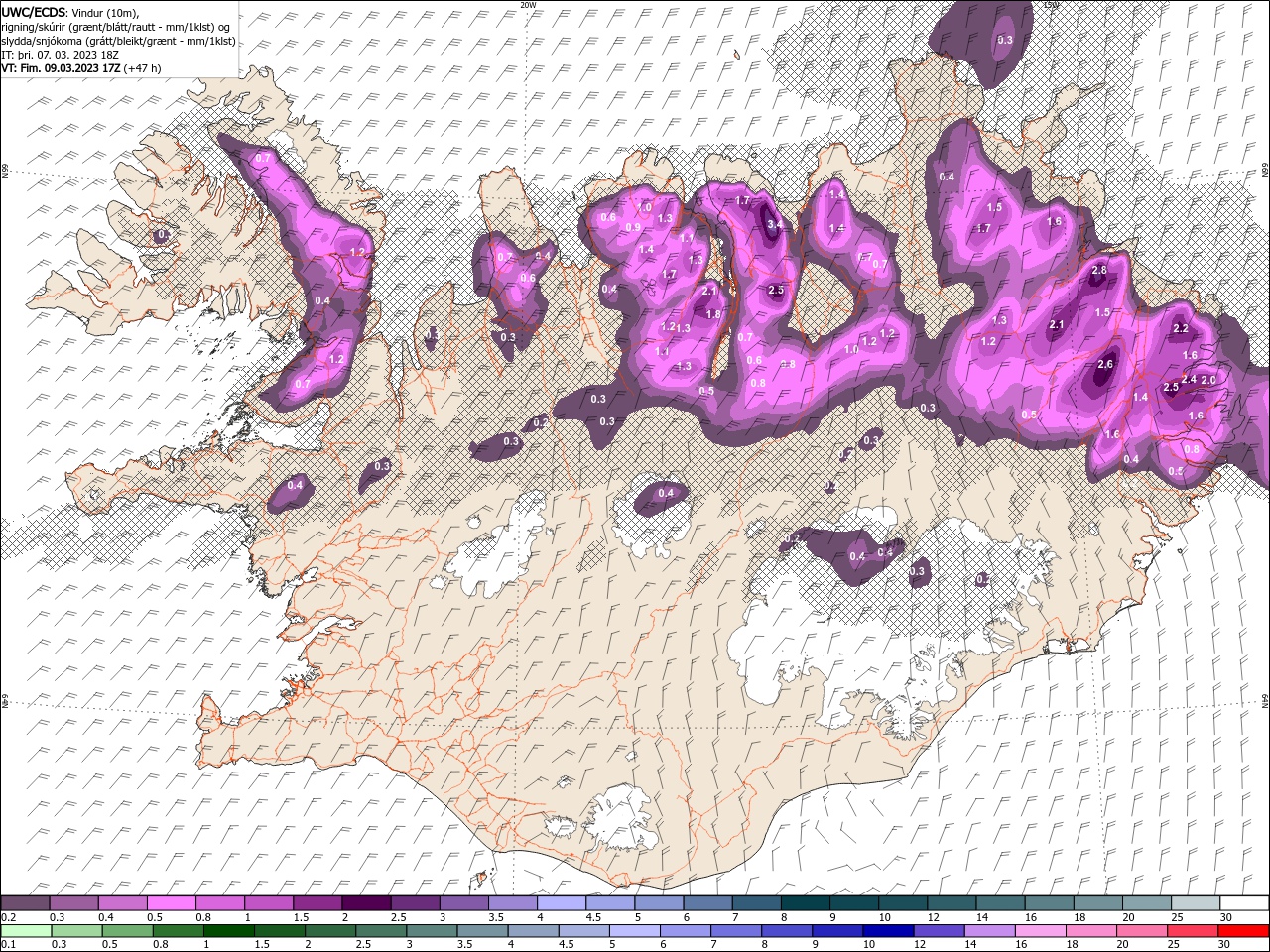The width and height of the screenshot is (1270, 952).
Task: Click the 0.3 value in northern offshore patch
Action: [1004, 40]
